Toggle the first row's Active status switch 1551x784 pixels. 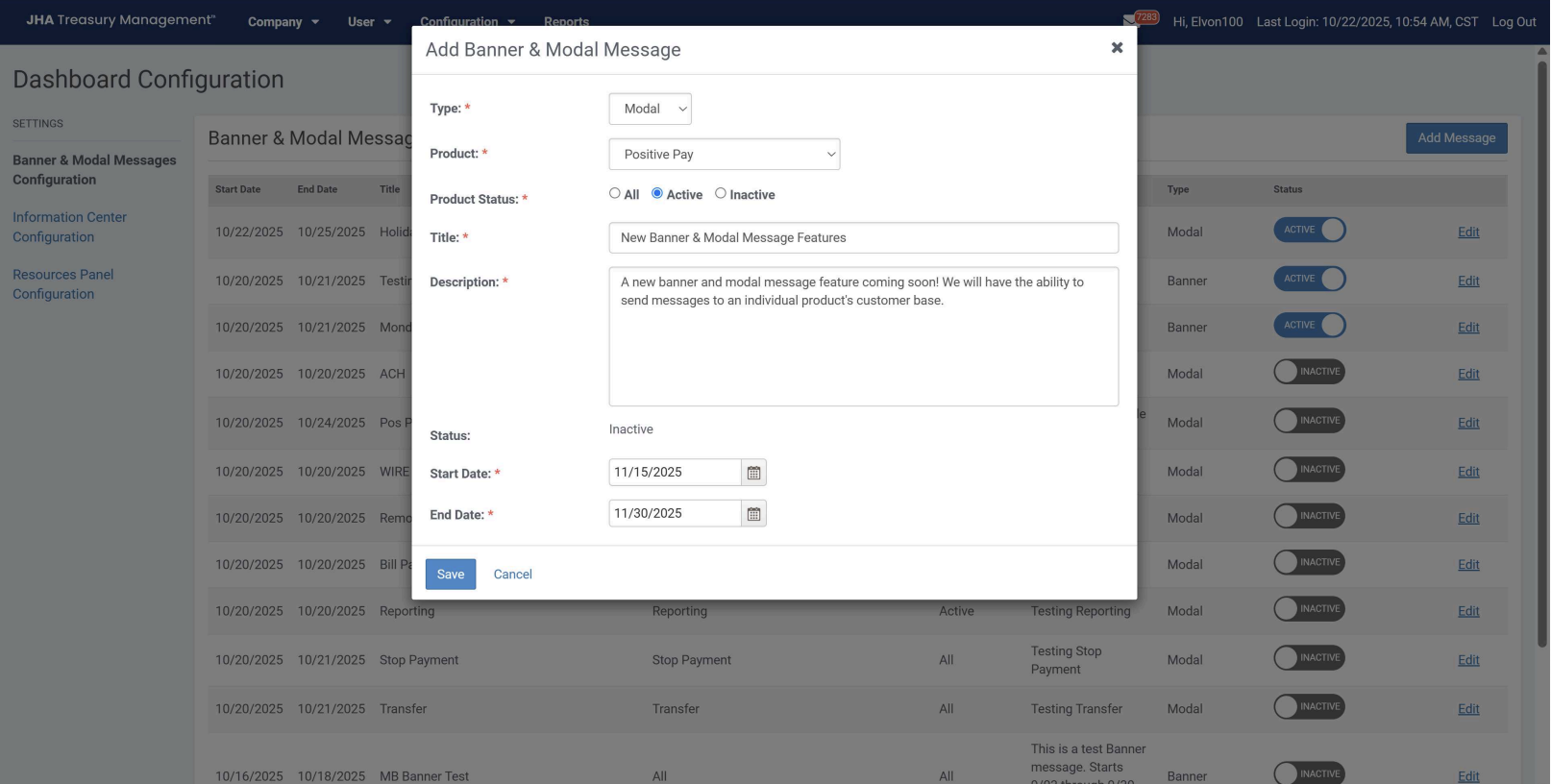click(x=1309, y=231)
